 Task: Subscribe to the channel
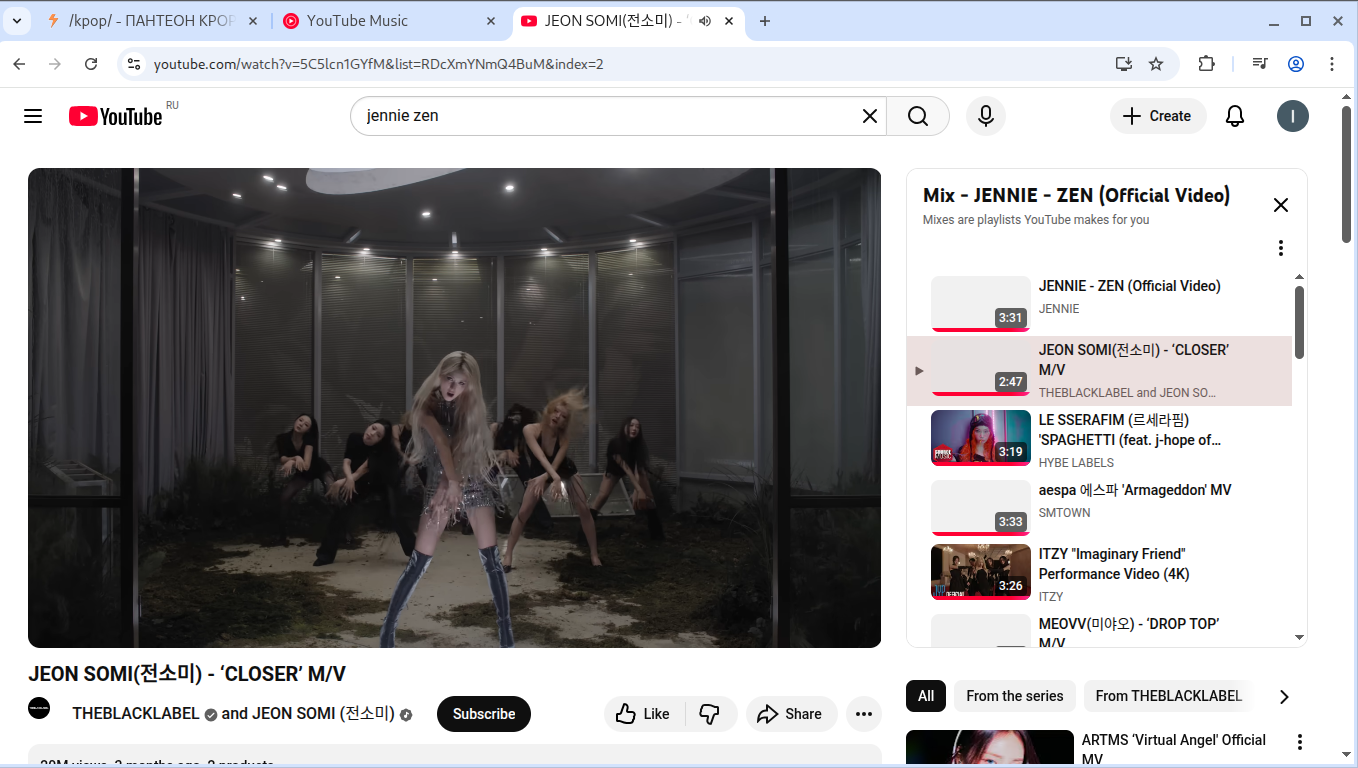(484, 714)
